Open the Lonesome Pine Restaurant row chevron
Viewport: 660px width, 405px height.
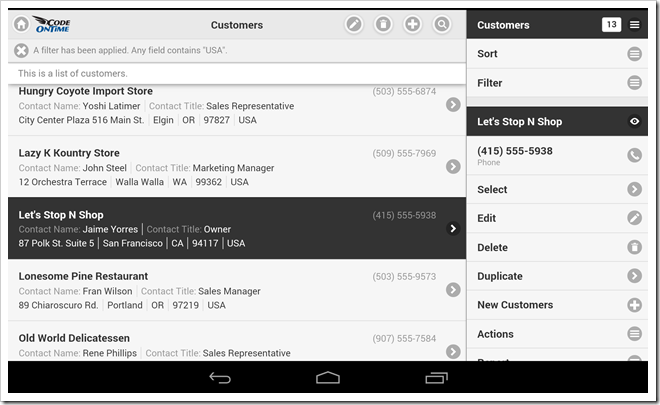[453, 290]
